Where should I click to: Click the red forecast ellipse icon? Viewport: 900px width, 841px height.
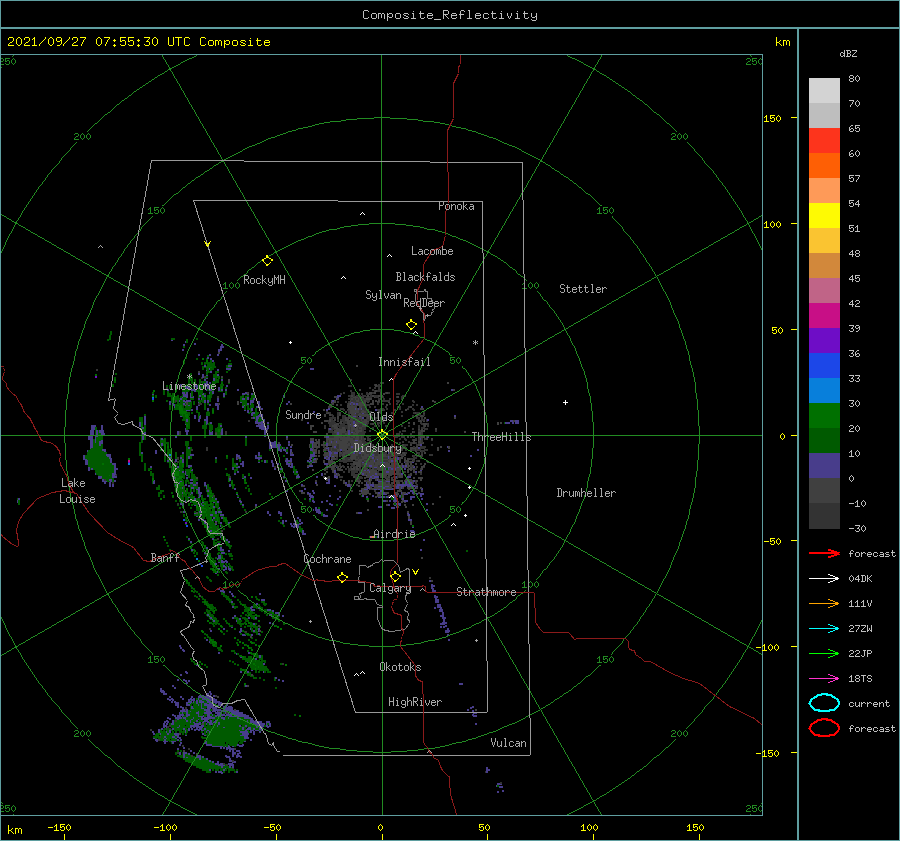[x=824, y=728]
